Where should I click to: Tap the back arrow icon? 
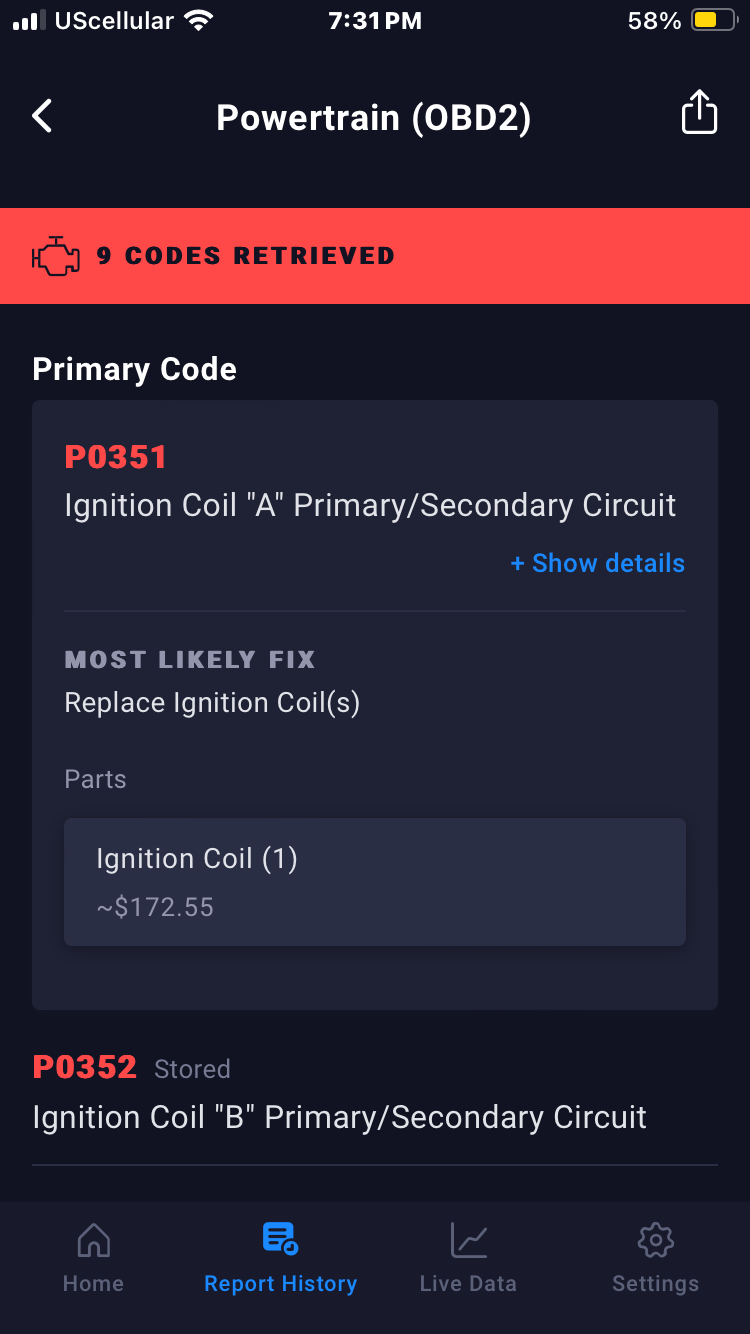coord(42,117)
